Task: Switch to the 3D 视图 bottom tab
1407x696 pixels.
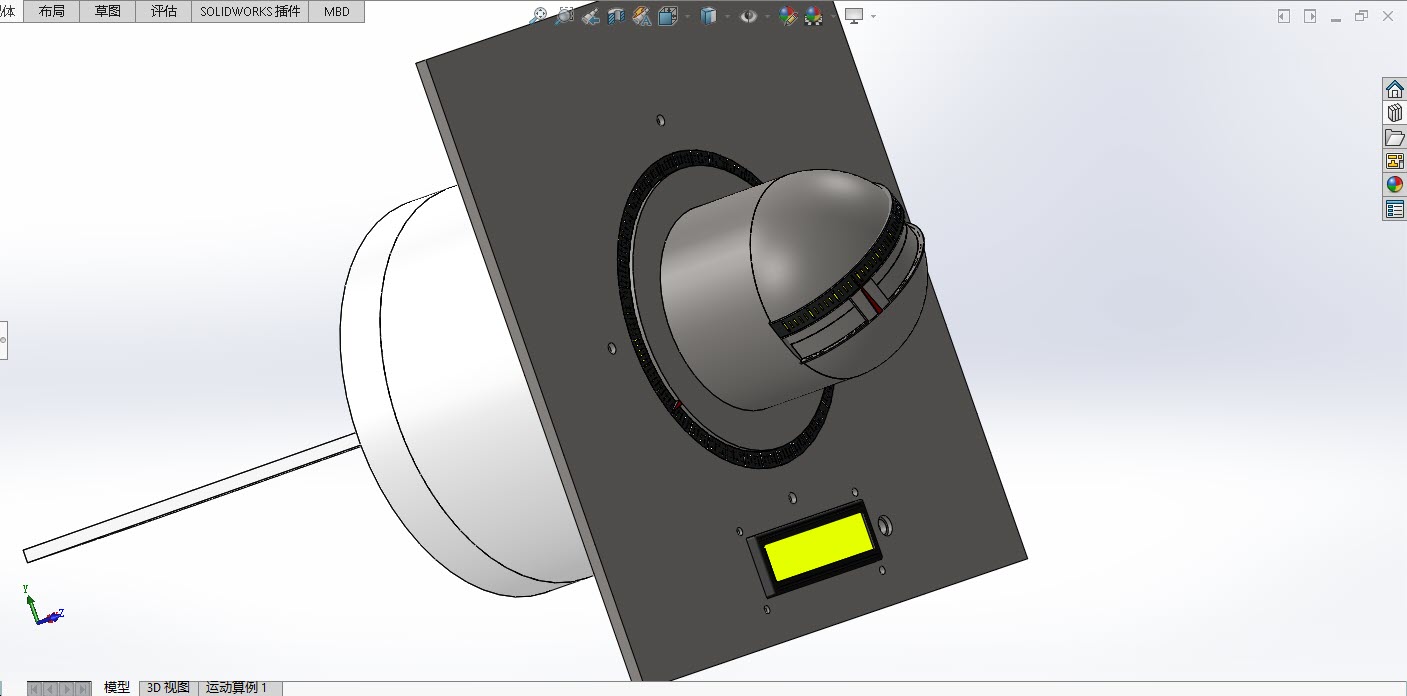Action: coord(168,687)
